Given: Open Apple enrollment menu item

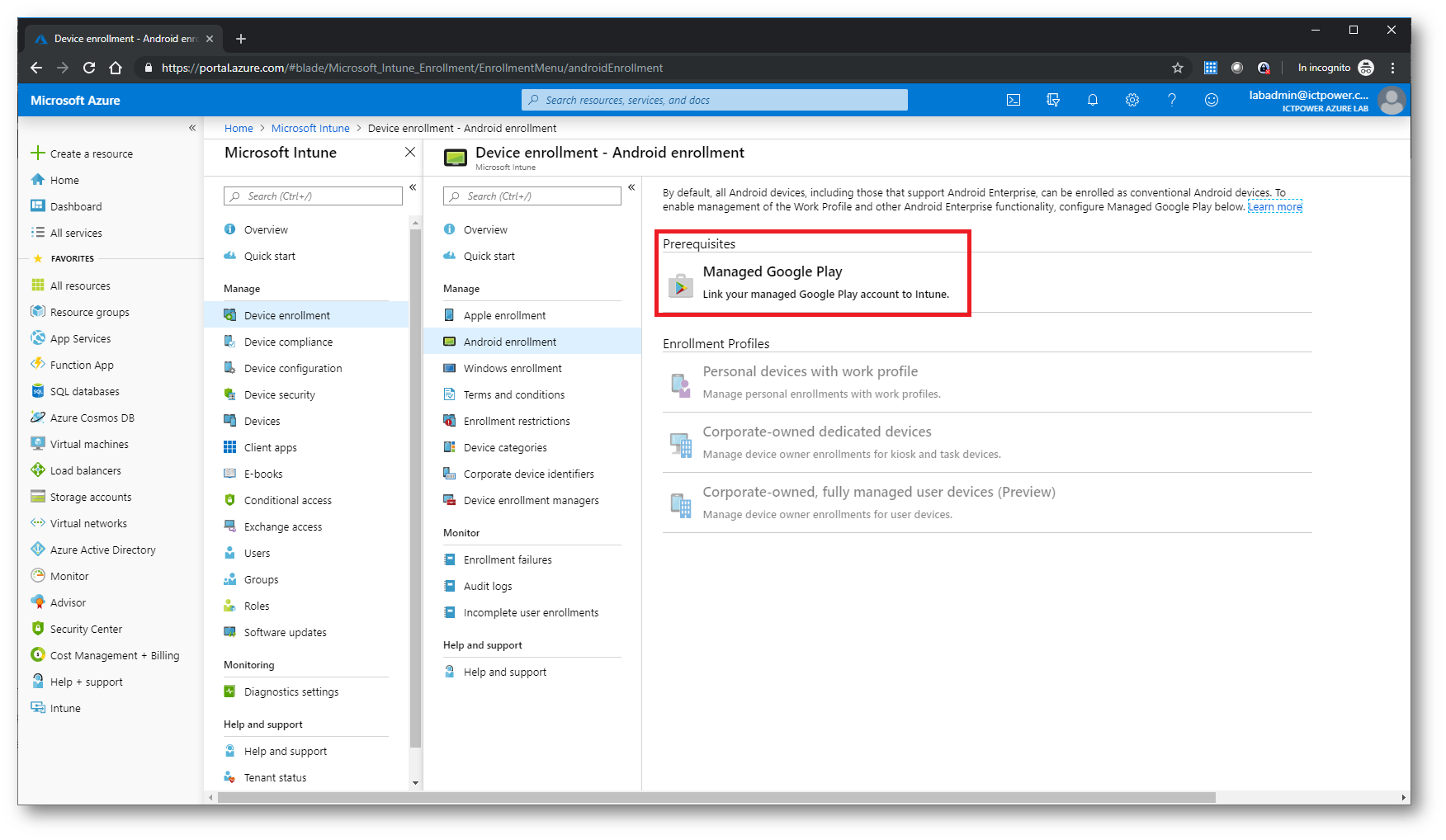Looking at the screenshot, I should [532, 315].
